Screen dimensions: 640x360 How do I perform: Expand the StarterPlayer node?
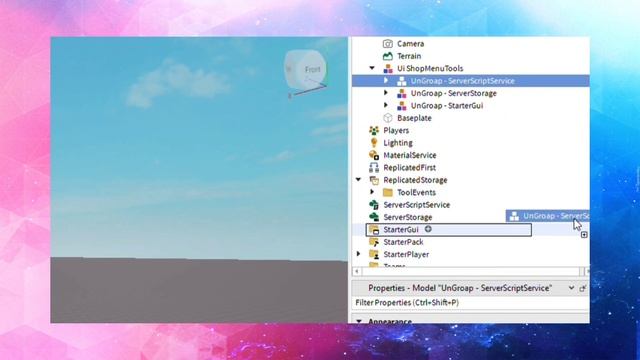358,254
